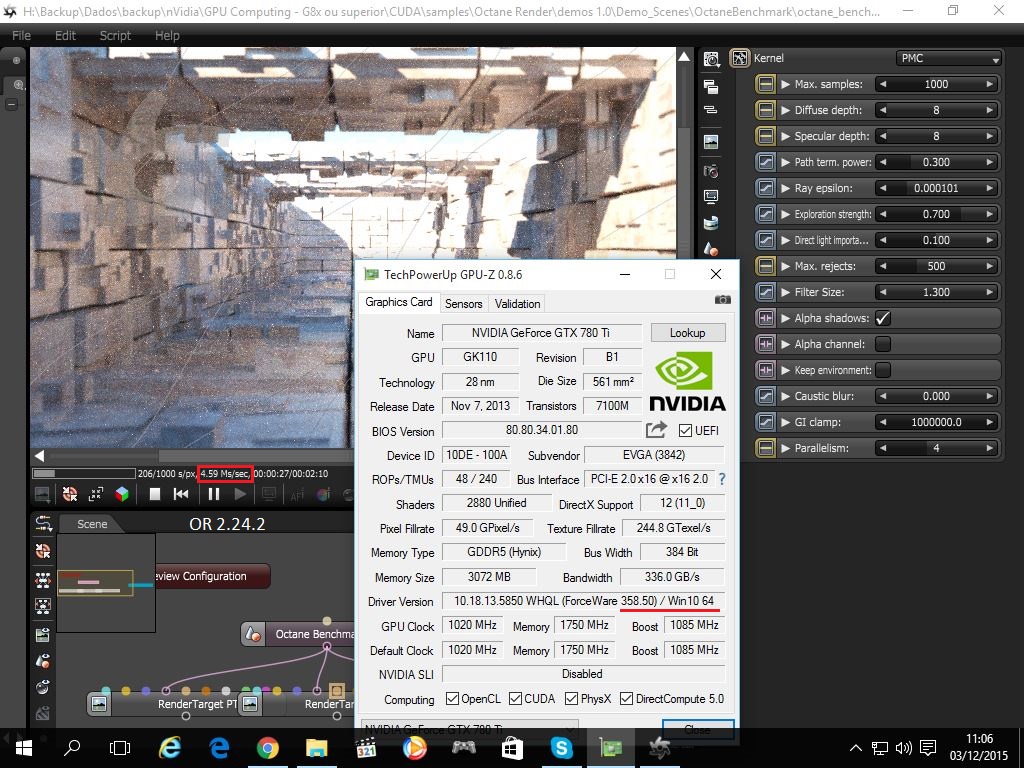Click the GPU-Z BIOS share export icon

(656, 429)
